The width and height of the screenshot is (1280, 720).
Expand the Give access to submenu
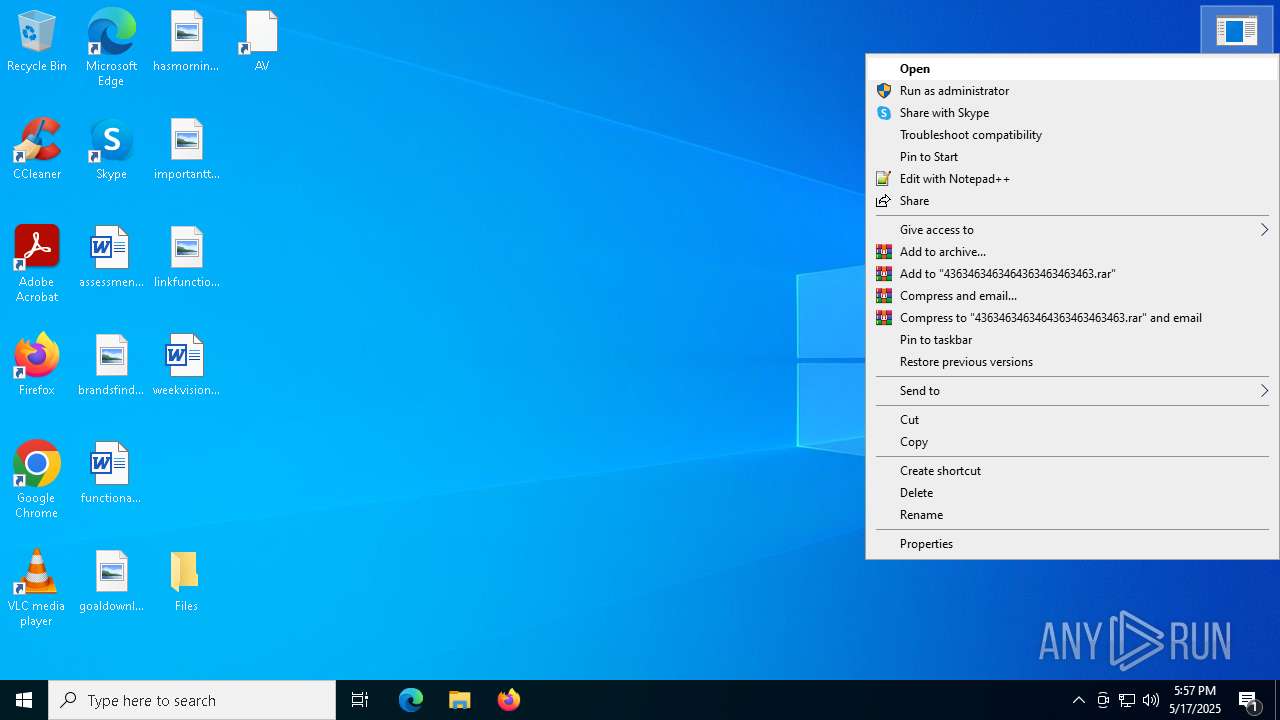coord(1072,230)
